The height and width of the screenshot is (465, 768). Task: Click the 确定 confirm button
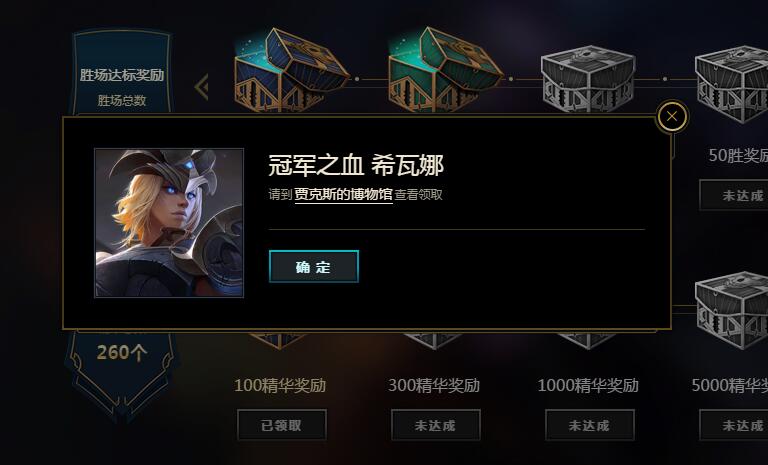pos(313,267)
